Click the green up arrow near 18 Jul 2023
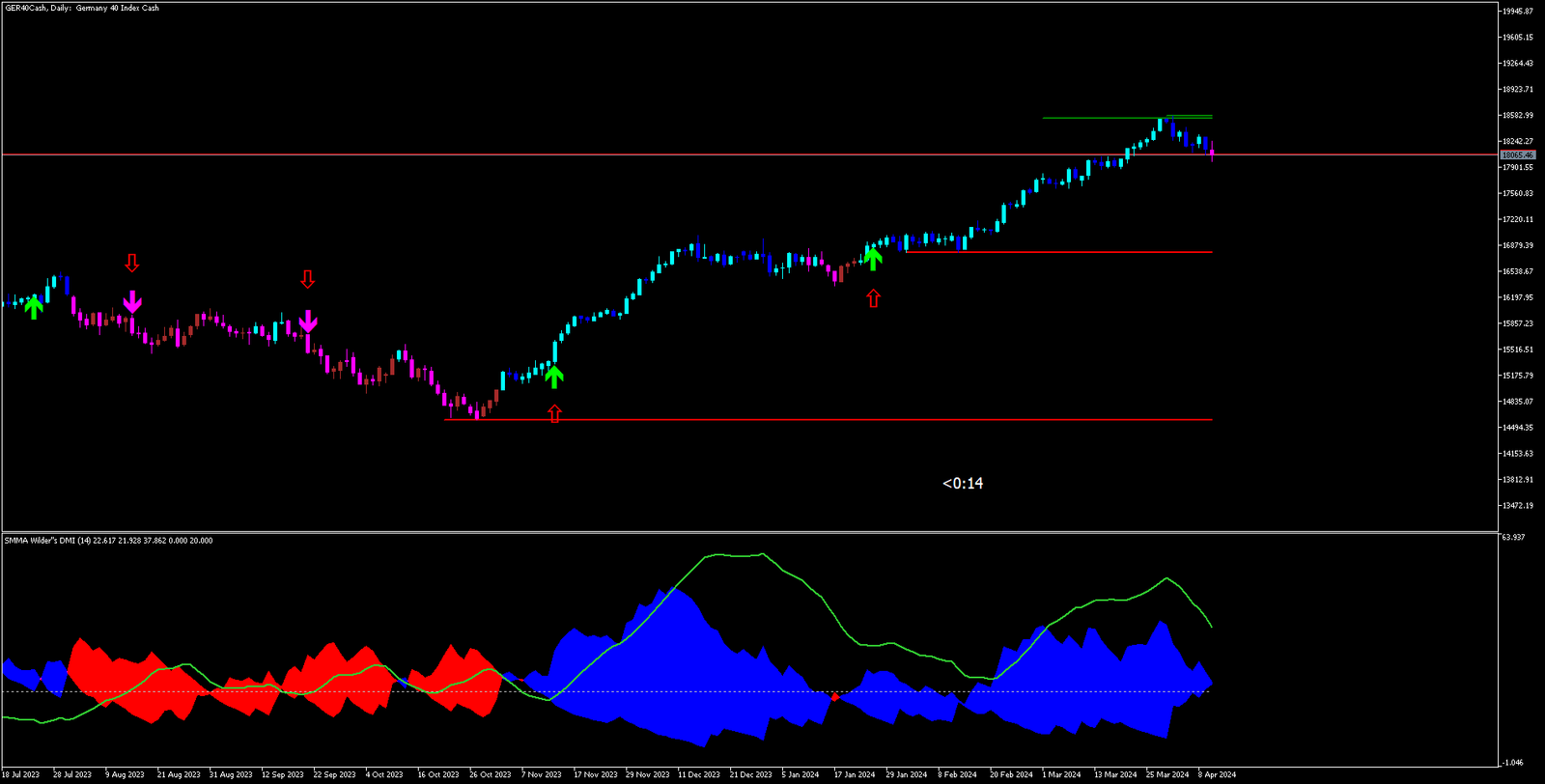The height and width of the screenshot is (784, 1545). [x=34, y=307]
